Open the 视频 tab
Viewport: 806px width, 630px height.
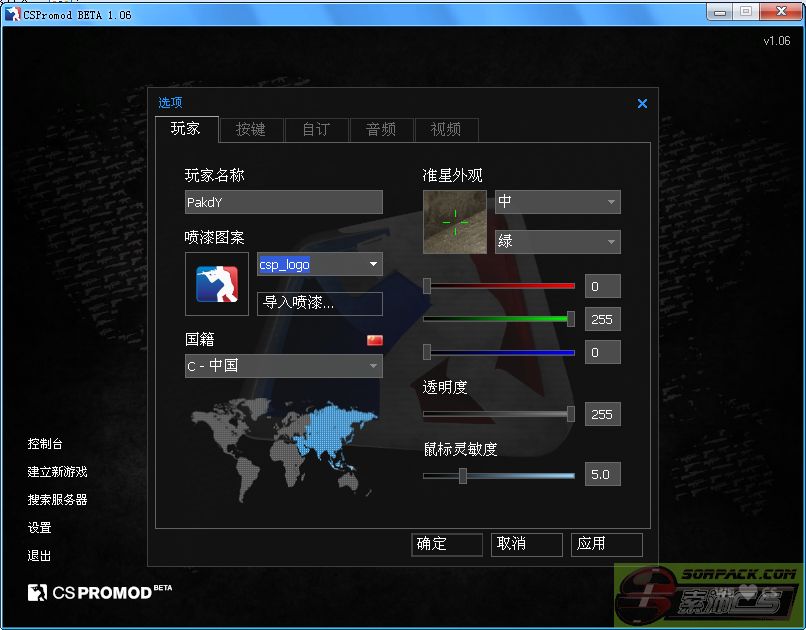(446, 129)
